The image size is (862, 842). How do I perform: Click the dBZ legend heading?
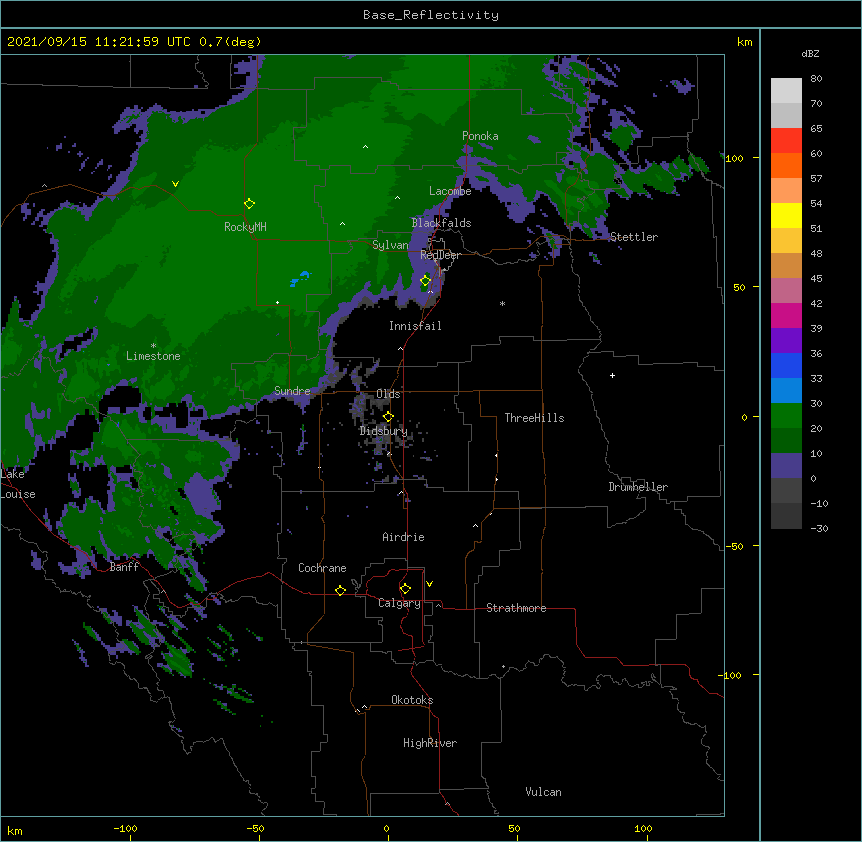pyautogui.click(x=810, y=53)
